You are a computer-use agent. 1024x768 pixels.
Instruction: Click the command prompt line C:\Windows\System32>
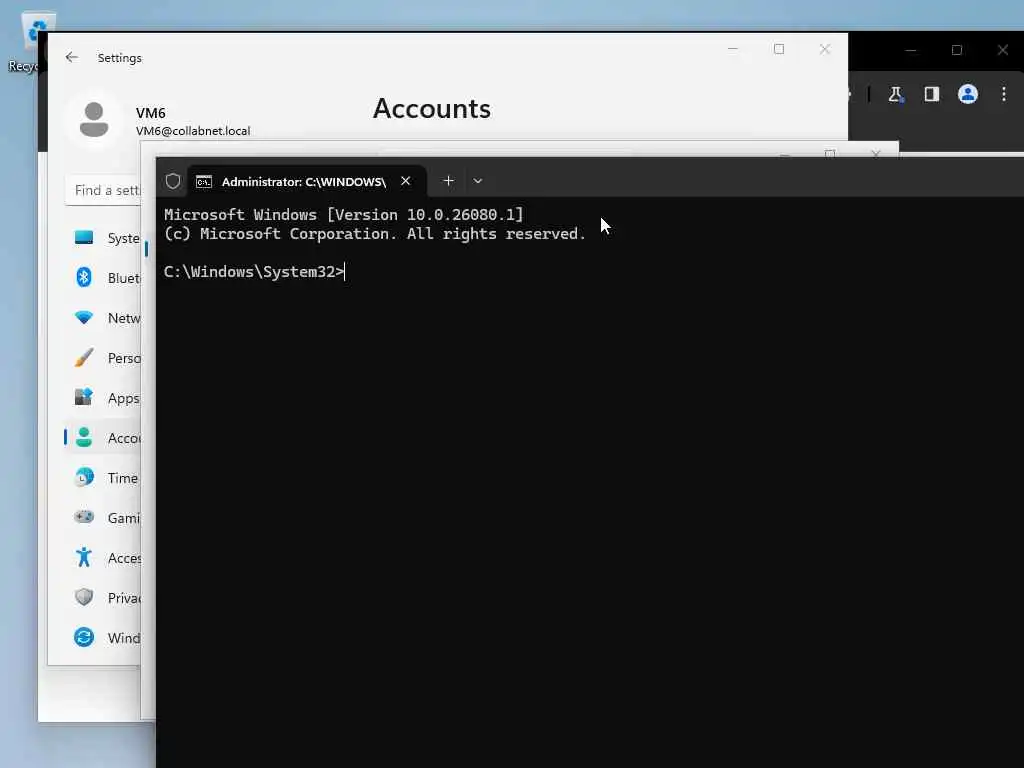point(254,272)
